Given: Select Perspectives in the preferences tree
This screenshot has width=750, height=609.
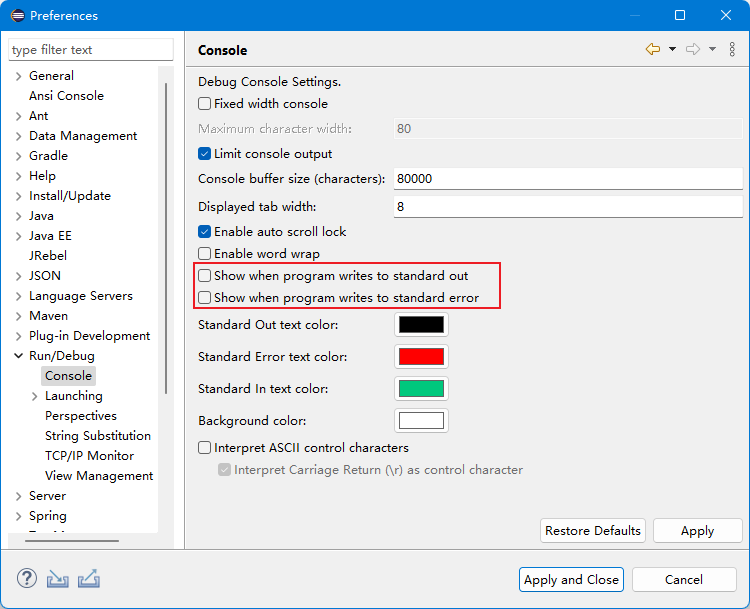Looking at the screenshot, I should 80,416.
